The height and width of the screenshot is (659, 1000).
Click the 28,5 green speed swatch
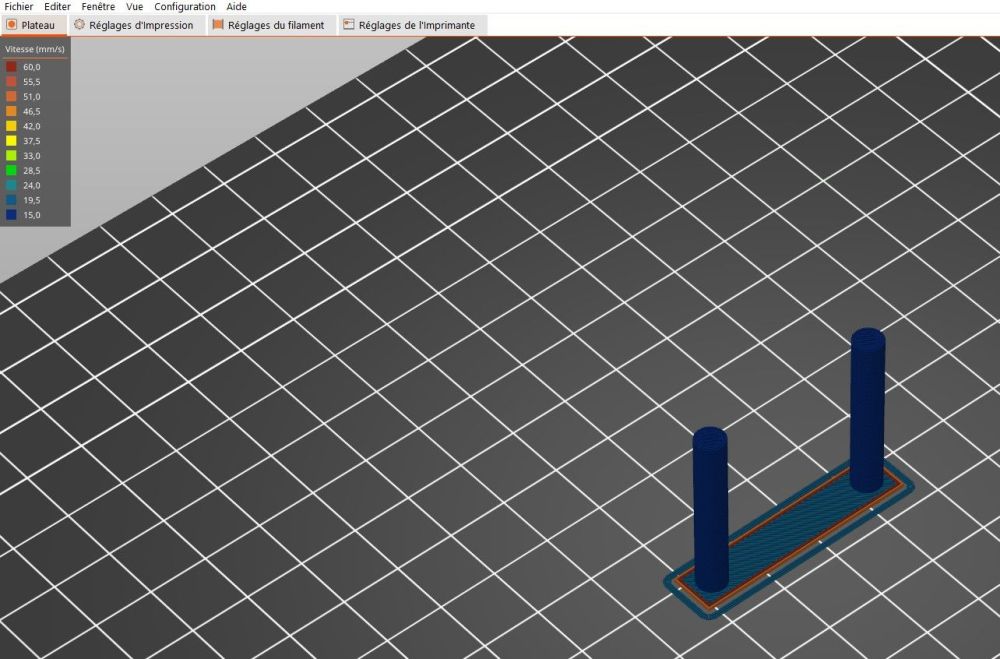coord(11,170)
